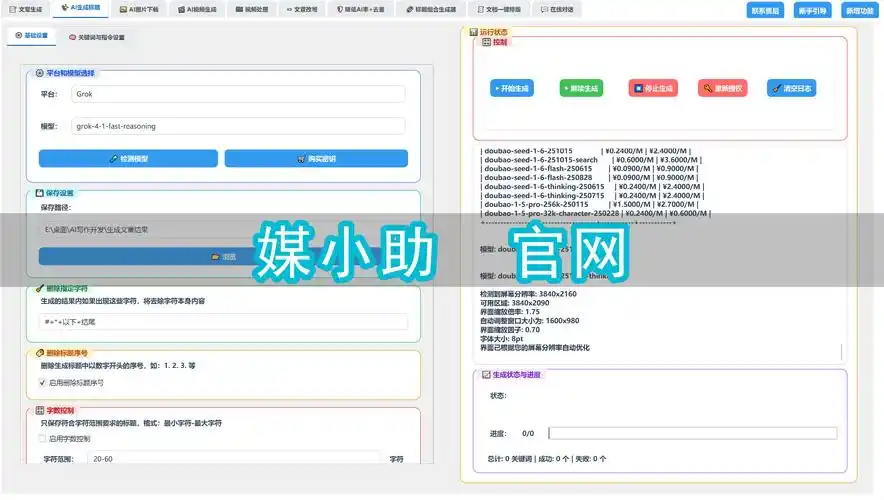Open the 平台 dropdown showing Grok
The image size is (884, 500).
pyautogui.click(x=238, y=94)
